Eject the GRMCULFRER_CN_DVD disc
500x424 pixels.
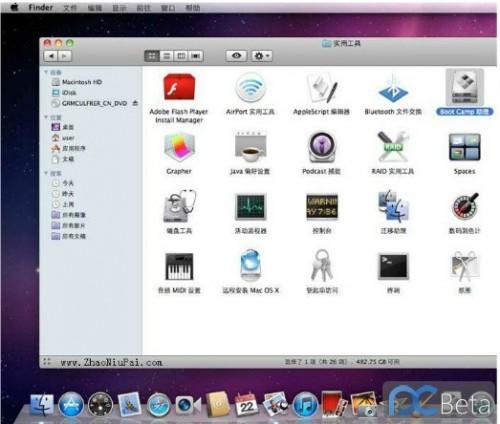[135, 103]
